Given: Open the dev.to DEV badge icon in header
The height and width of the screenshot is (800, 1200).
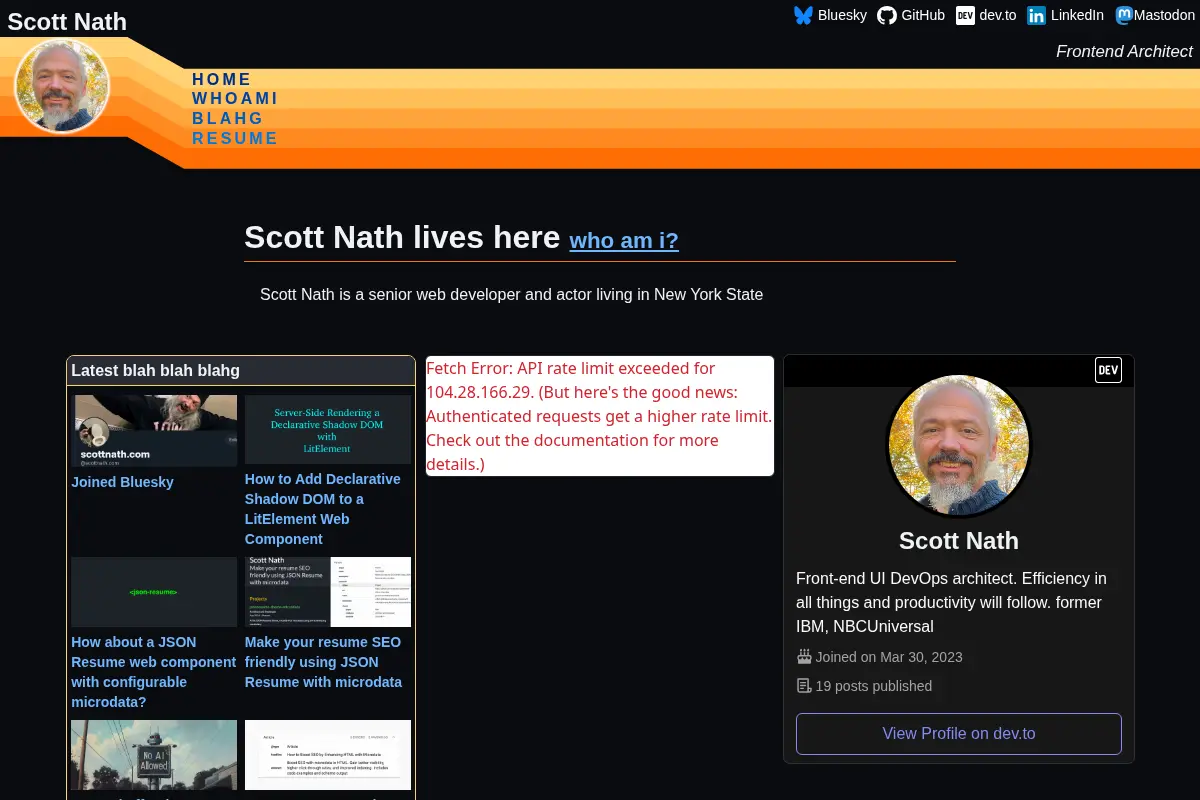Looking at the screenshot, I should [x=965, y=15].
